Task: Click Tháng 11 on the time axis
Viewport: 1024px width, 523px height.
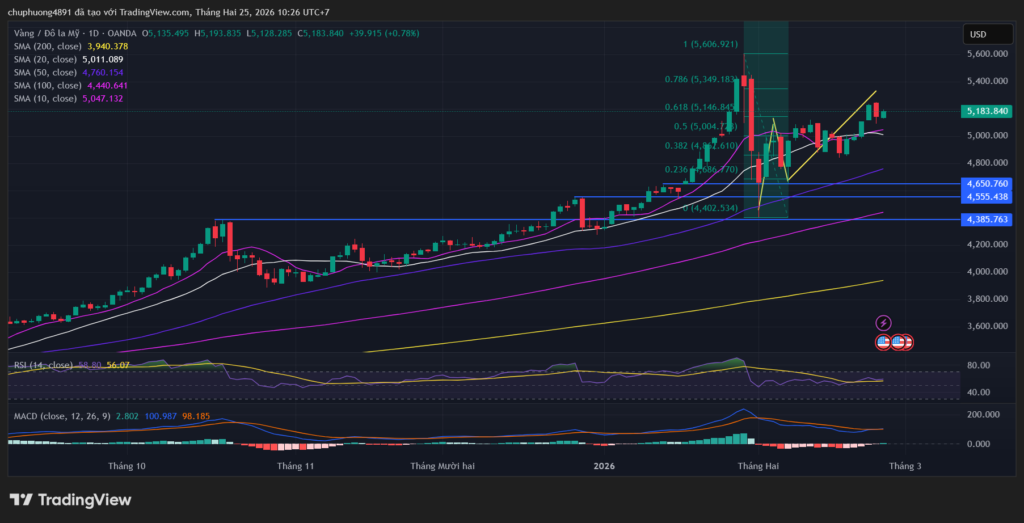Action: click(x=296, y=466)
